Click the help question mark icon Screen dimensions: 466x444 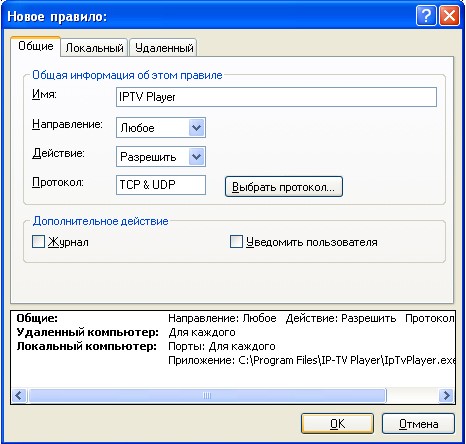(426, 16)
